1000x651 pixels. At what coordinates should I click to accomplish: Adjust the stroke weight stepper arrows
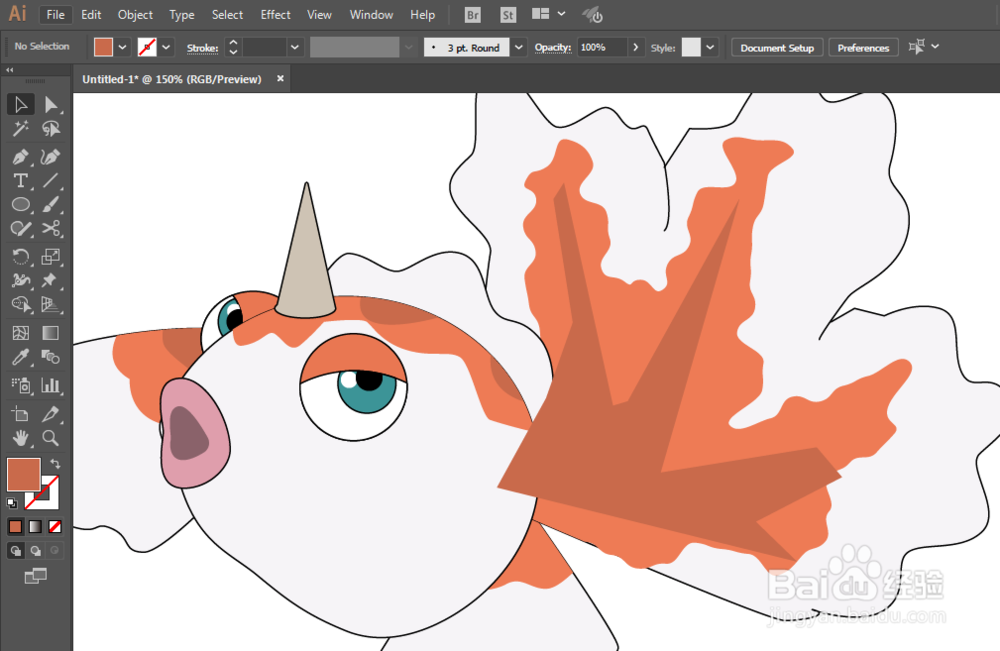pos(233,47)
